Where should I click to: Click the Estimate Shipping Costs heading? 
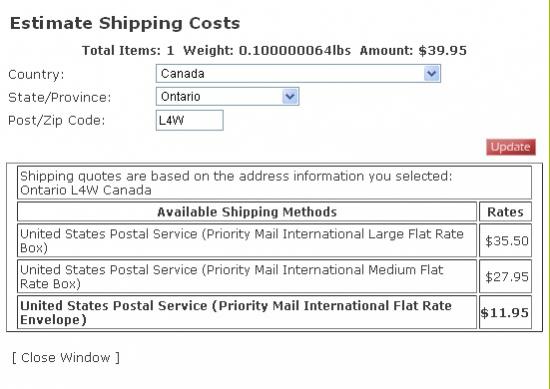[x=125, y=24]
